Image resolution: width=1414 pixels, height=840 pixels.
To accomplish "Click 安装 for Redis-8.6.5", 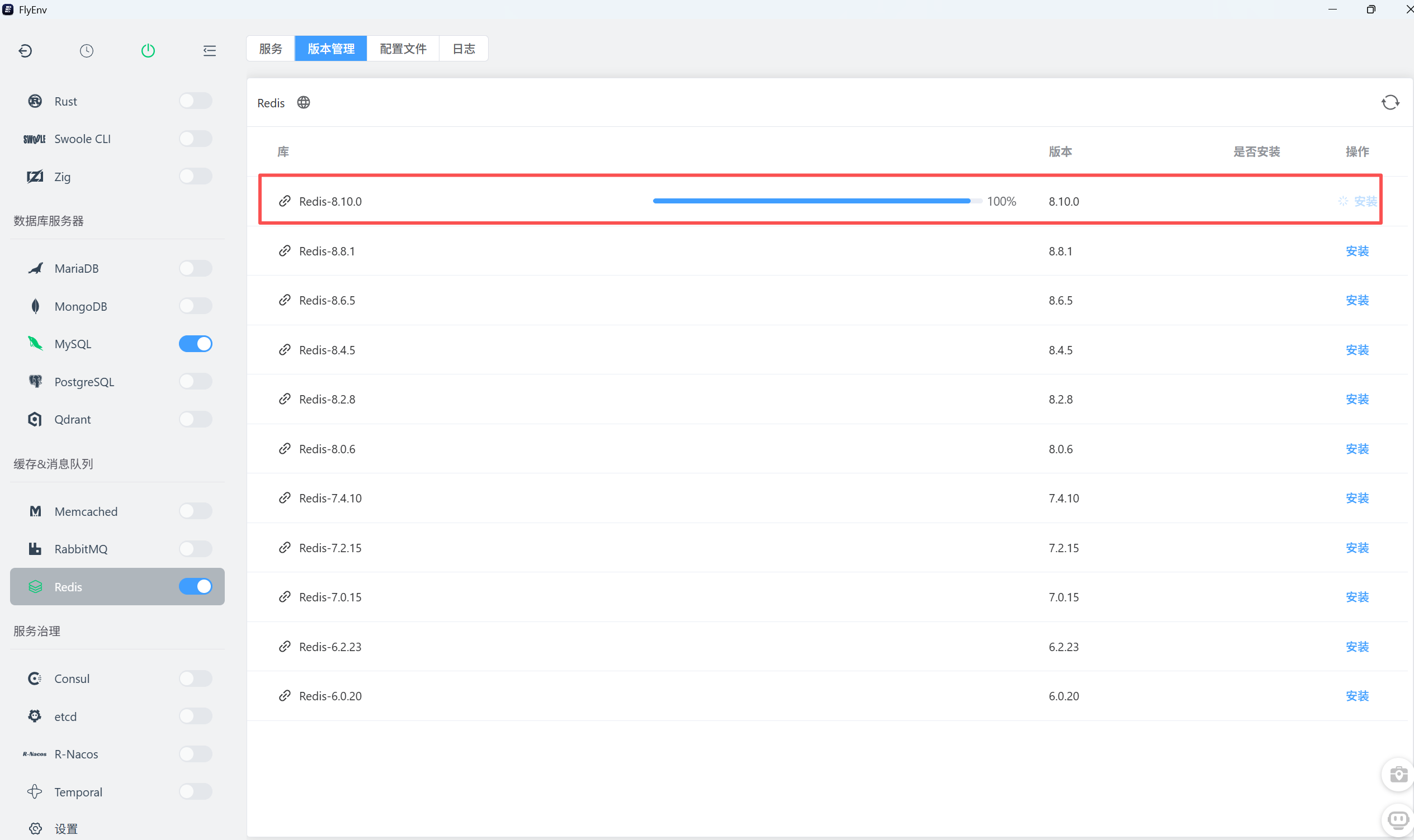I will point(1357,300).
